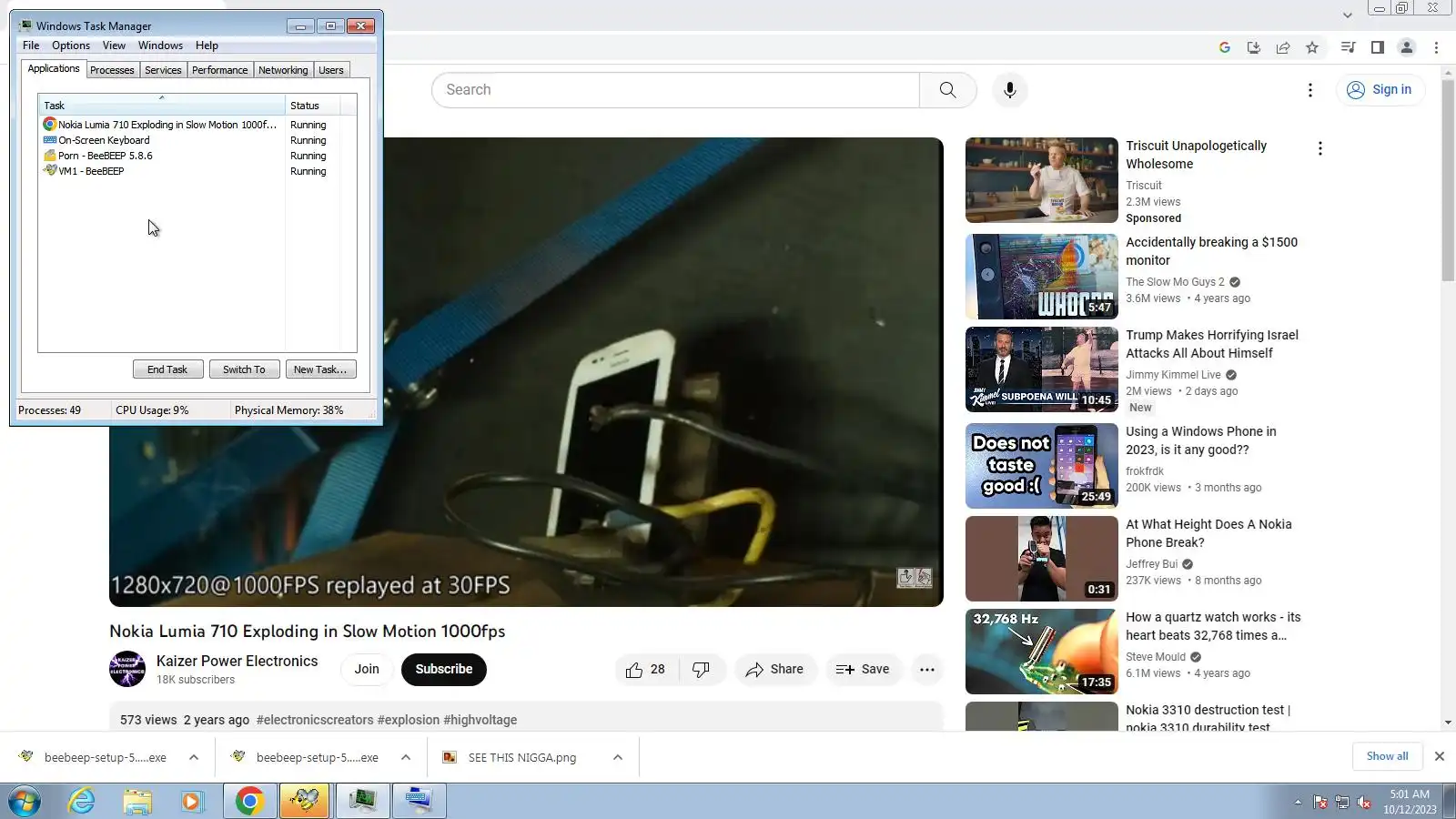Open Help menu in Task Manager
Viewport: 1456px width, 819px height.
[207, 45]
